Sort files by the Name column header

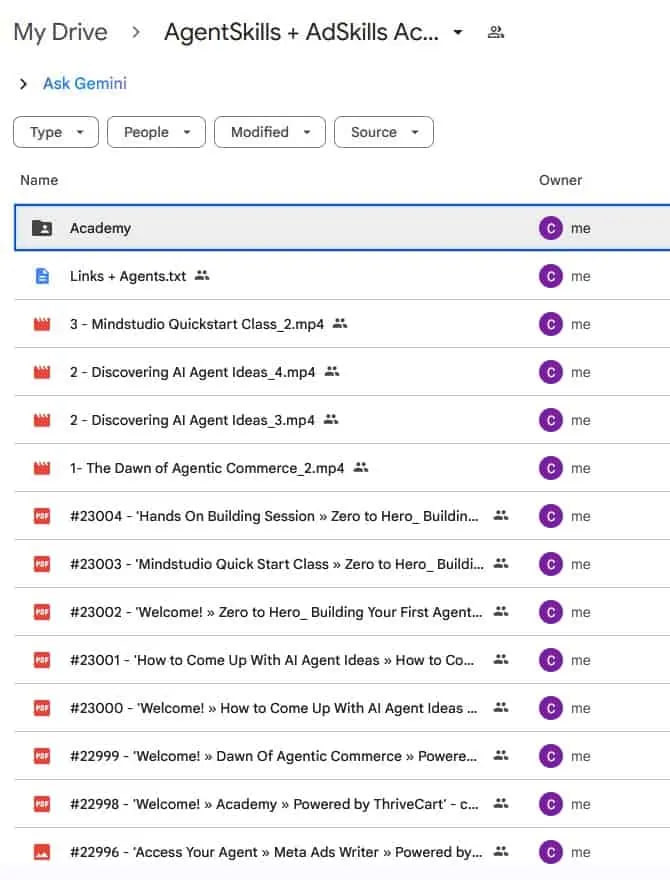(39, 180)
